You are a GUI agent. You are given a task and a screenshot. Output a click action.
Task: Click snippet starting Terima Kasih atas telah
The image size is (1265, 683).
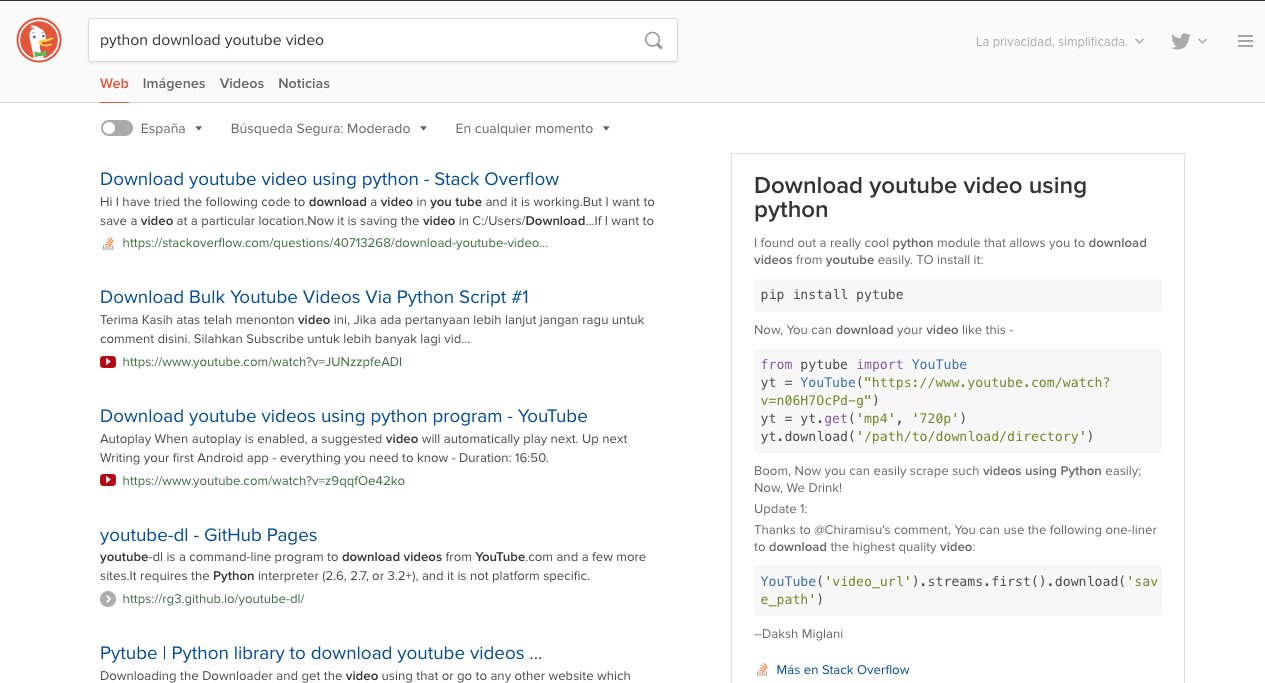[372, 330]
